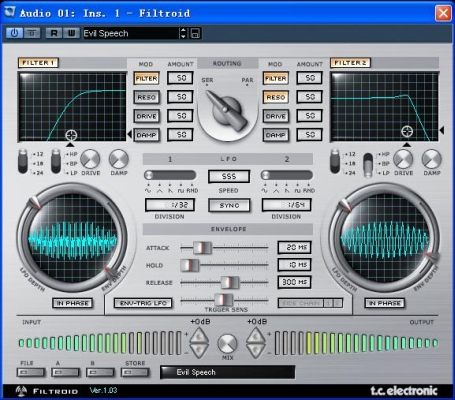455x400 pixels.
Task: Click Filter 1 DAMP knob
Action: [119, 159]
